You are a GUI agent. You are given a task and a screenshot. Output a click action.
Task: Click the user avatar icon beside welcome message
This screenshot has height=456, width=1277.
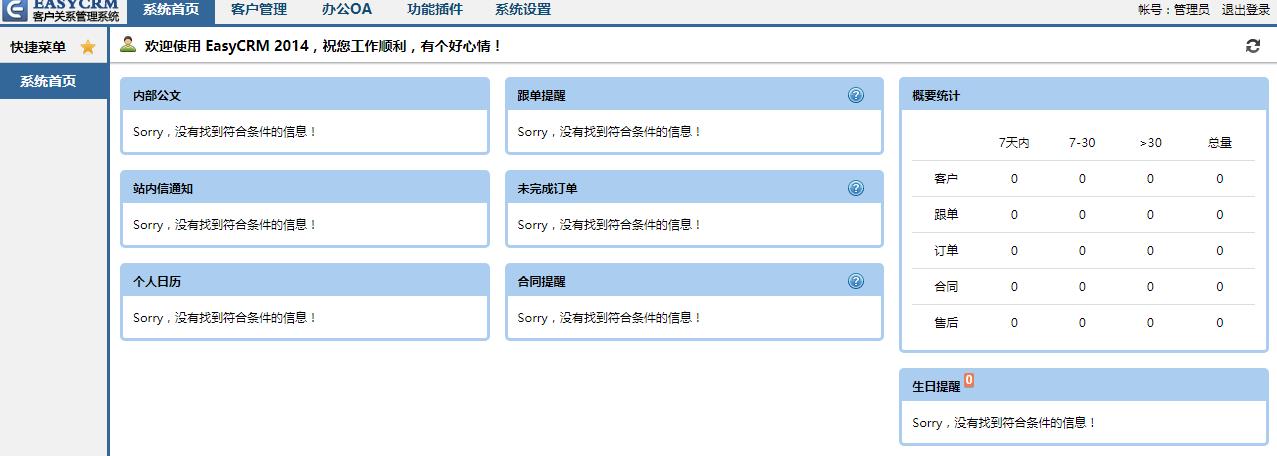tap(128, 45)
